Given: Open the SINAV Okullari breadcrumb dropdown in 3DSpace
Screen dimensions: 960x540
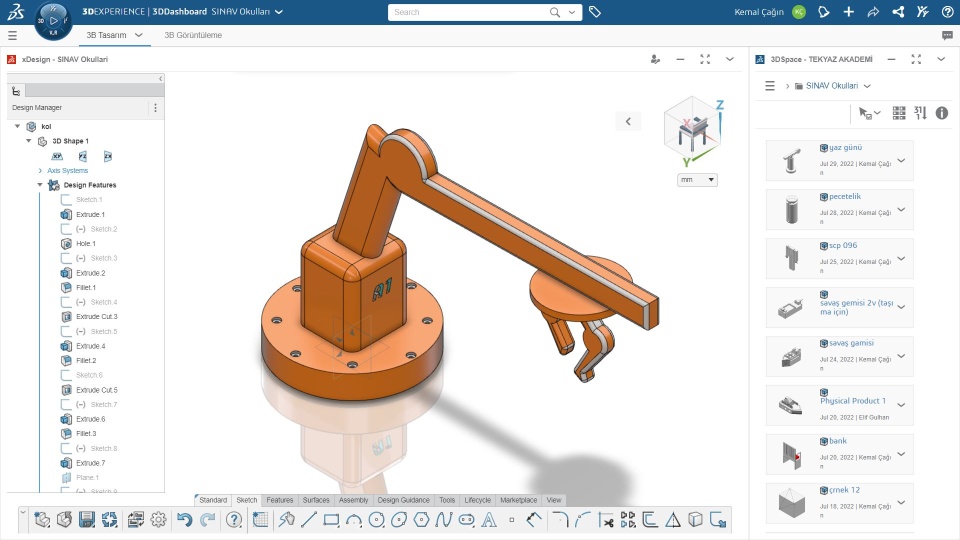Looking at the screenshot, I should [x=867, y=86].
